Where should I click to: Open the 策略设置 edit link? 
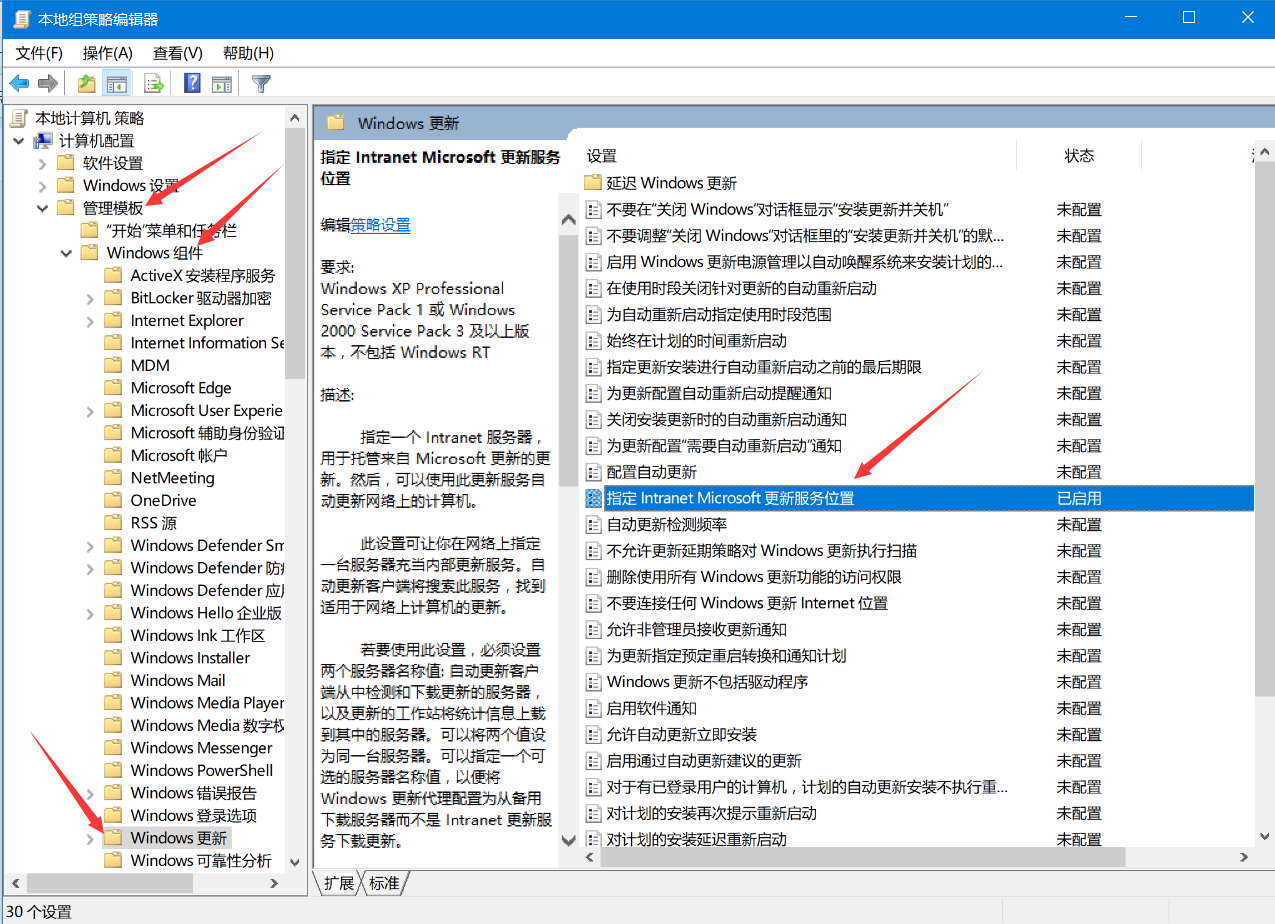[x=380, y=225]
